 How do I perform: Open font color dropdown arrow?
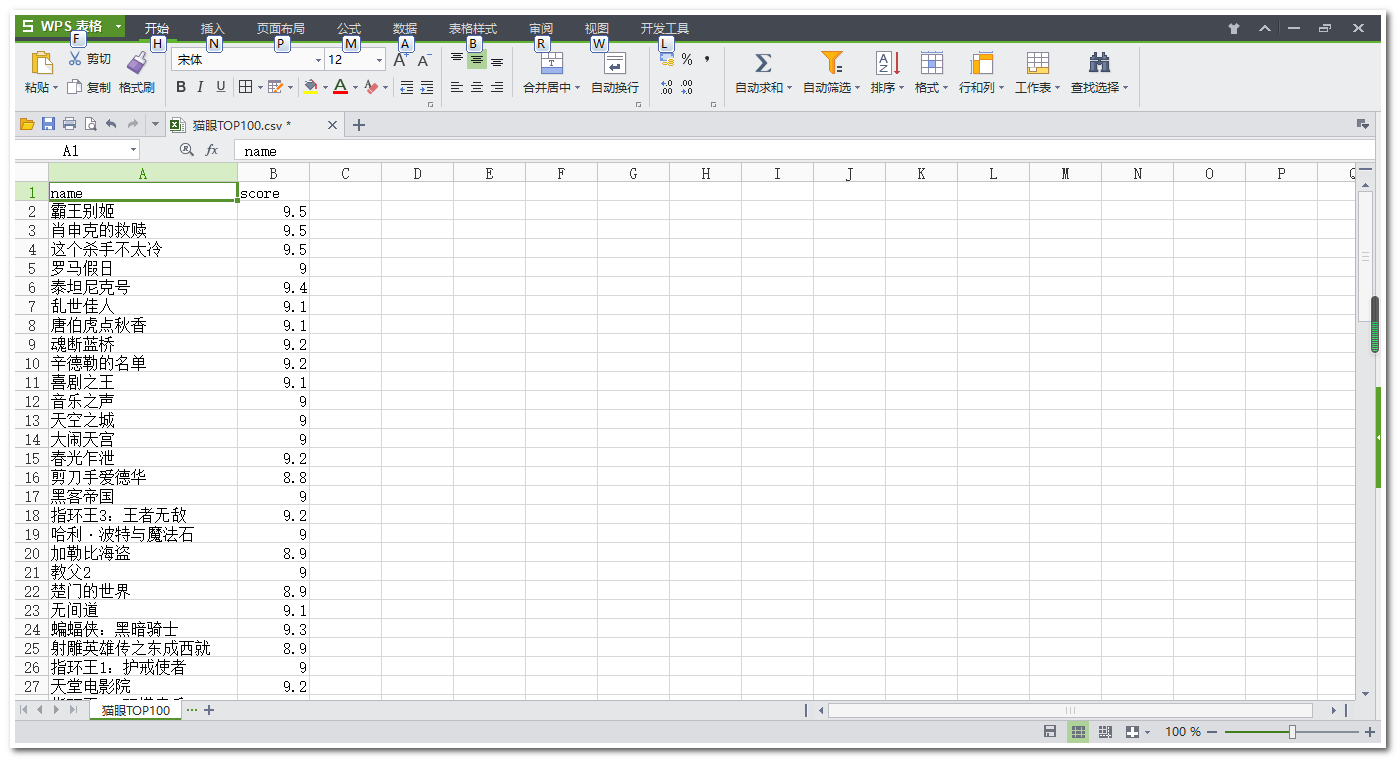pyautogui.click(x=354, y=88)
